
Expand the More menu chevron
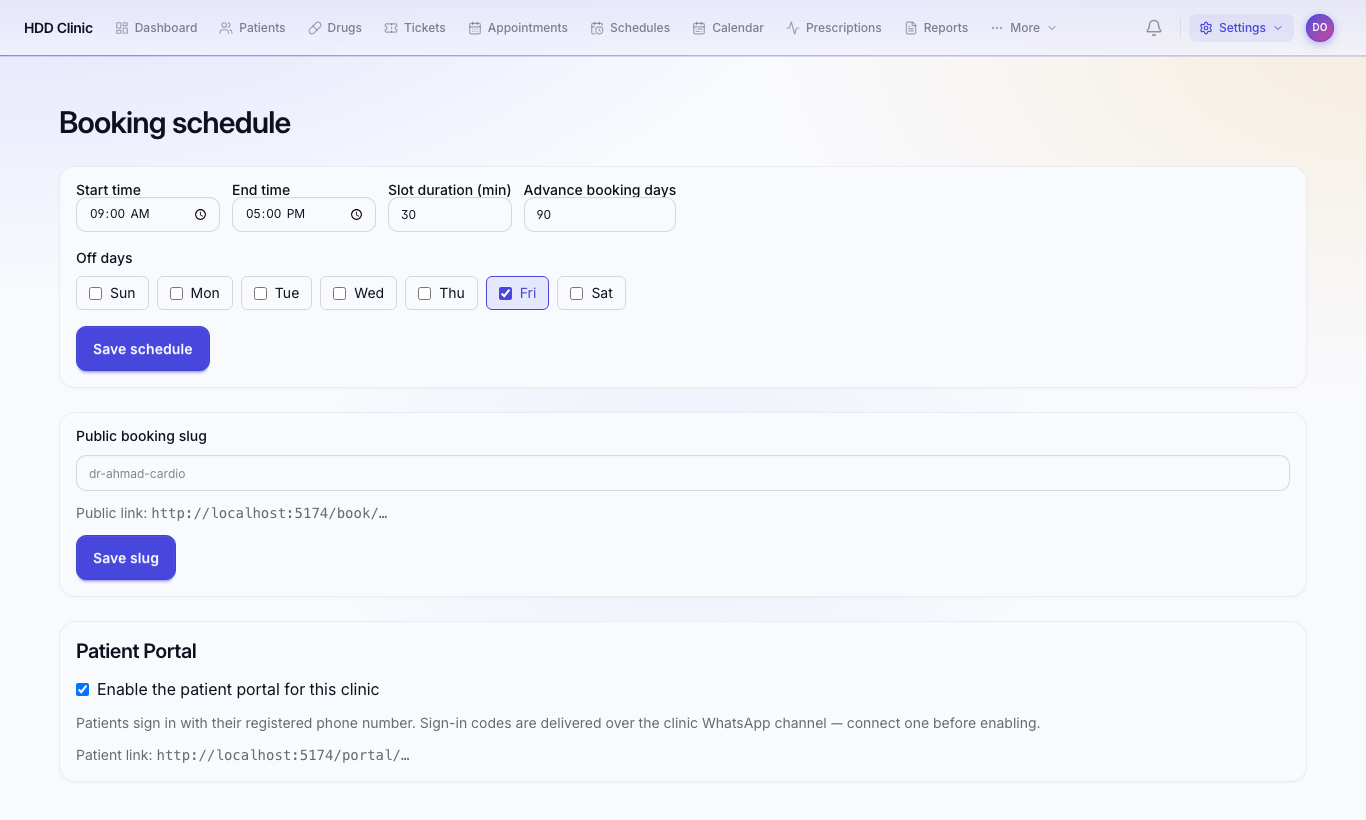point(1052,28)
